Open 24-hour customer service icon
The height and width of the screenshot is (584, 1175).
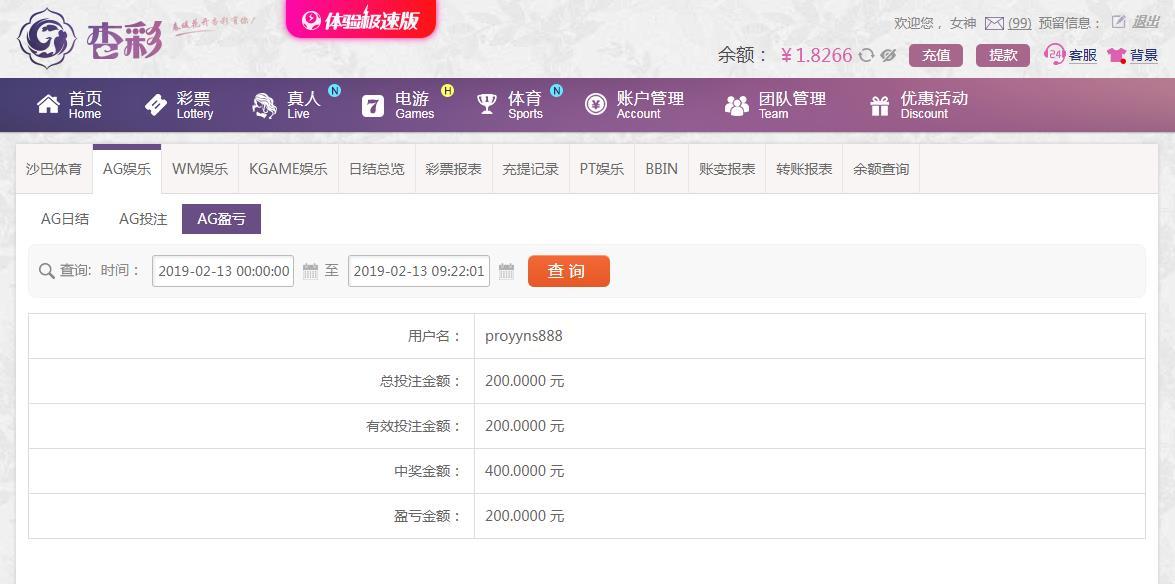tap(1054, 55)
